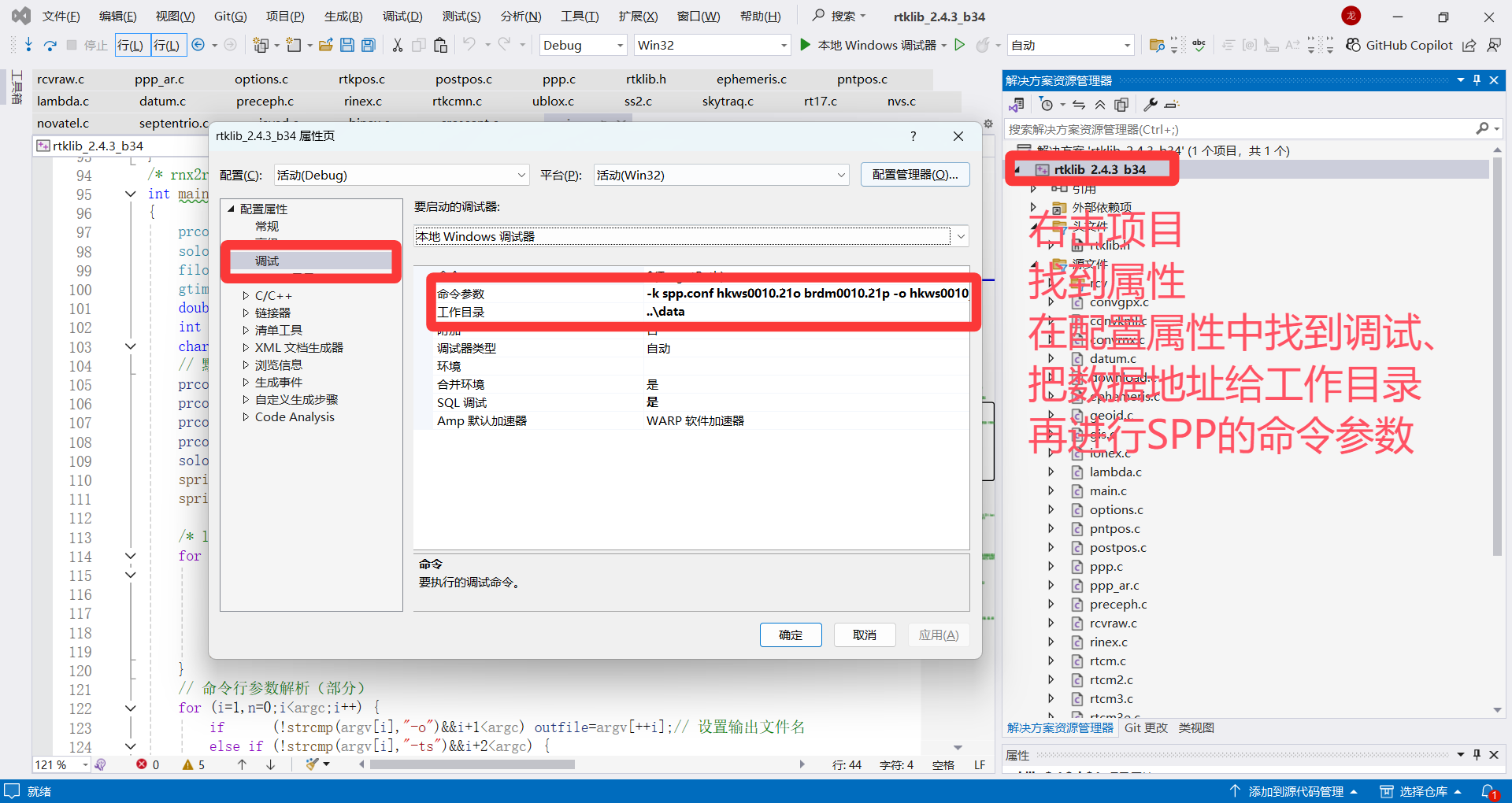Collapse all nodes in Solution Explorer
The image size is (1512, 803).
1100,104
